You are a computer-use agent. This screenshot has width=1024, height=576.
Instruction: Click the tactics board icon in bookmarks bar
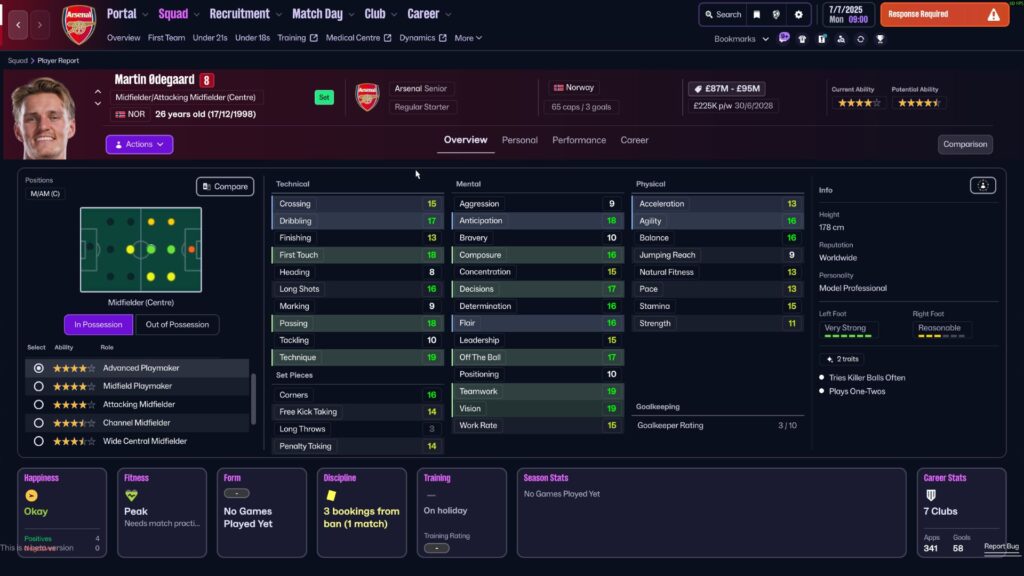822,39
